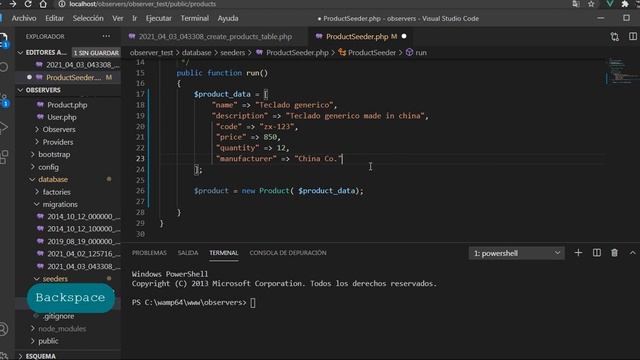Open the Search view in activity bar
Image resolution: width=640 pixels, height=360 pixels.
point(4,67)
